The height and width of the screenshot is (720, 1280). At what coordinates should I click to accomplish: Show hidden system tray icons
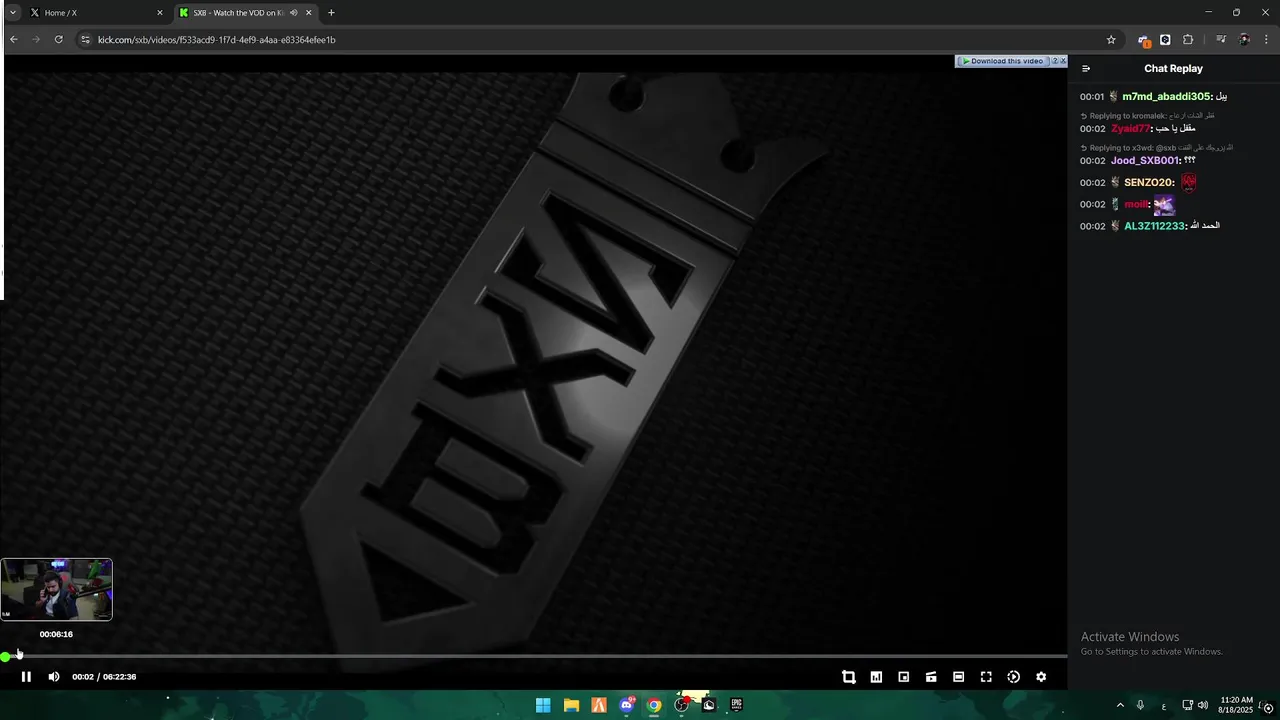[x=1120, y=705]
